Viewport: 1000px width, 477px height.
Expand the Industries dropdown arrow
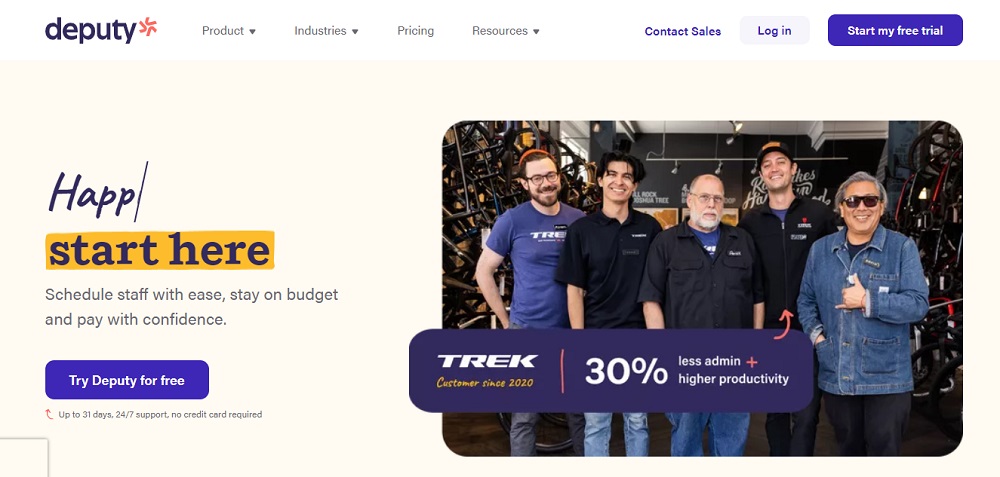pos(355,31)
